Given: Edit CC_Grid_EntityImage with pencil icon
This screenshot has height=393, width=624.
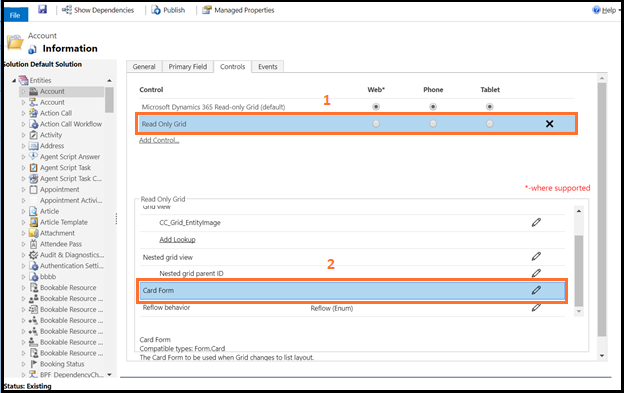Looking at the screenshot, I should coord(536,222).
